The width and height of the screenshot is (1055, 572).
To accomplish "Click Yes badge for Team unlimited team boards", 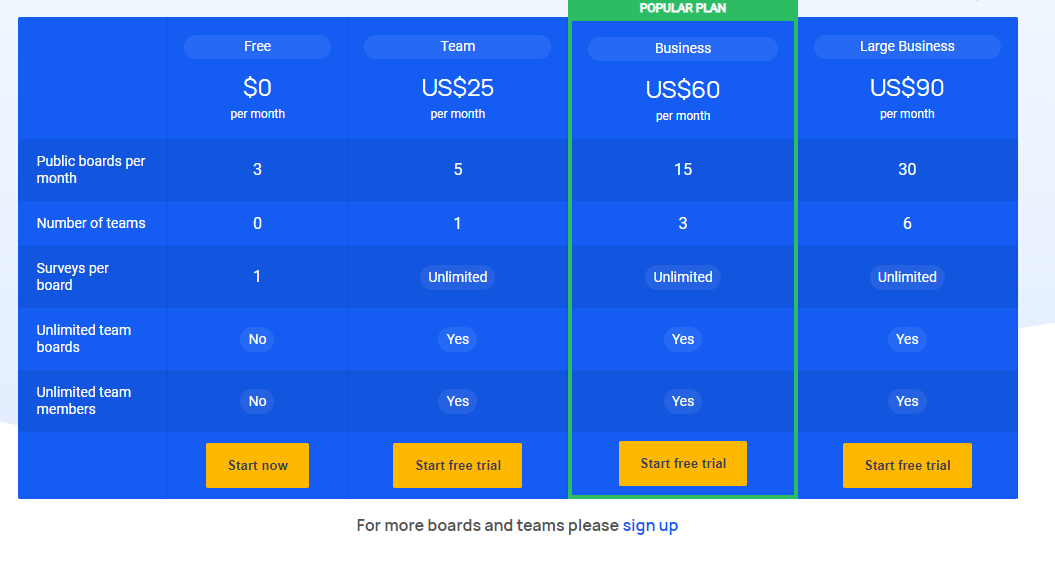I will point(457,339).
